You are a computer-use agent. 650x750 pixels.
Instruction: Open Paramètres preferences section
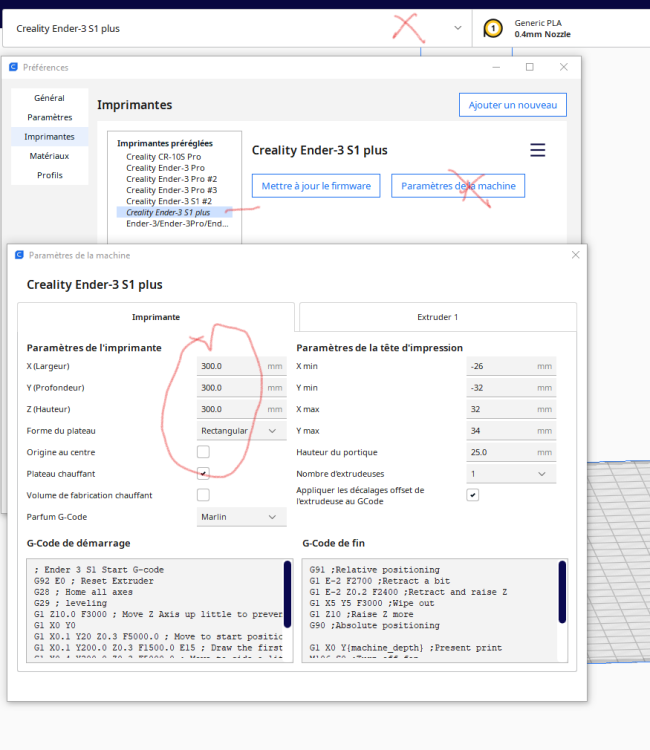(x=49, y=117)
